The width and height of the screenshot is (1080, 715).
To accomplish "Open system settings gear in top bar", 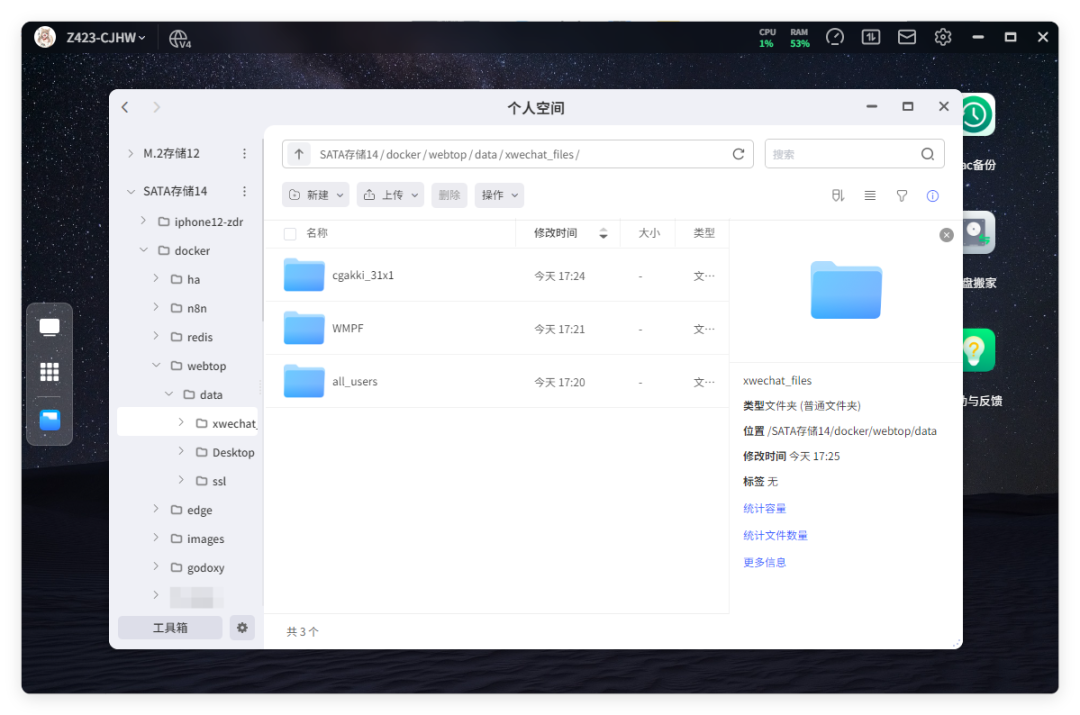I will pos(942,37).
